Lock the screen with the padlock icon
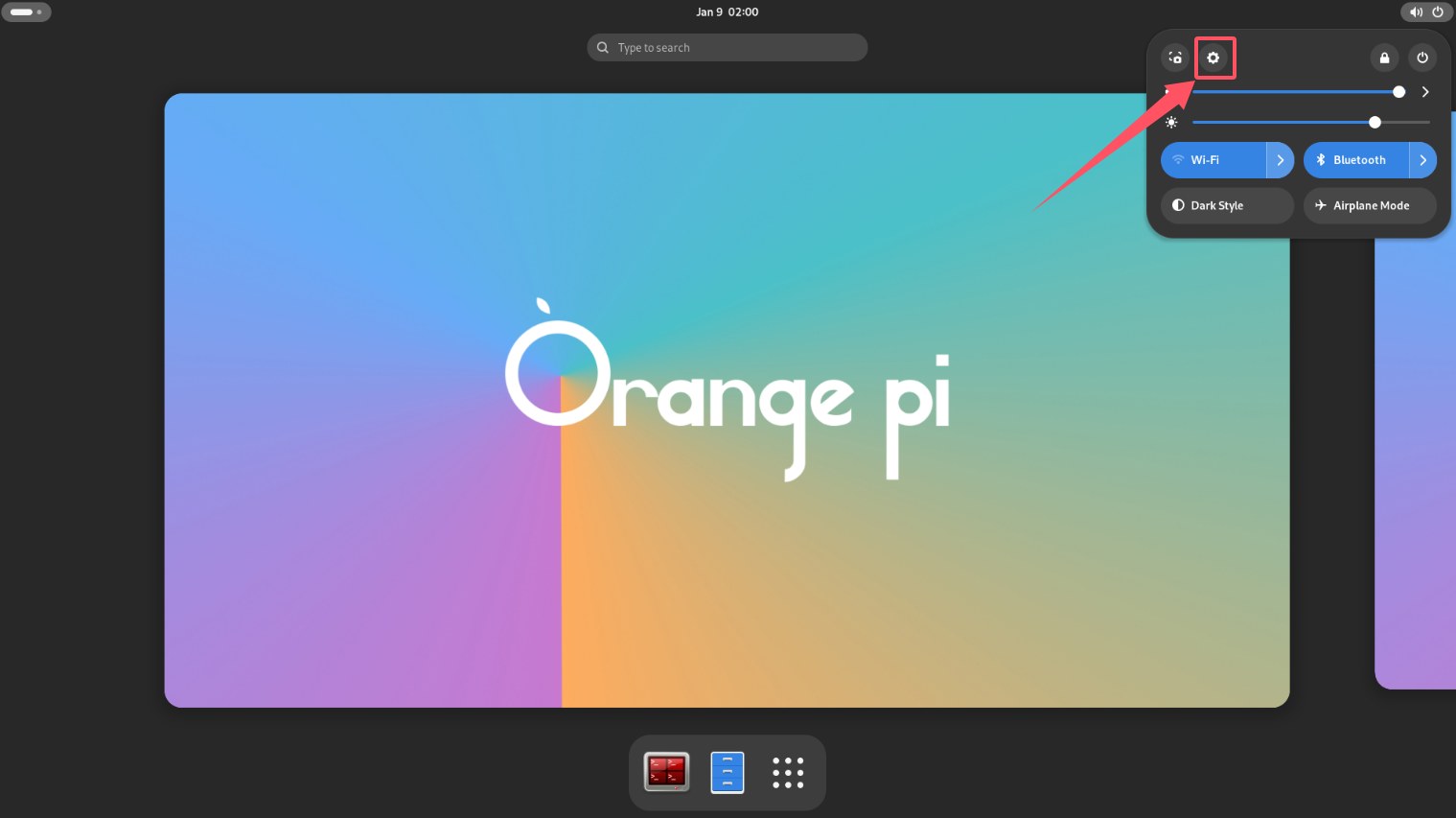This screenshot has width=1456, height=818. point(1384,58)
